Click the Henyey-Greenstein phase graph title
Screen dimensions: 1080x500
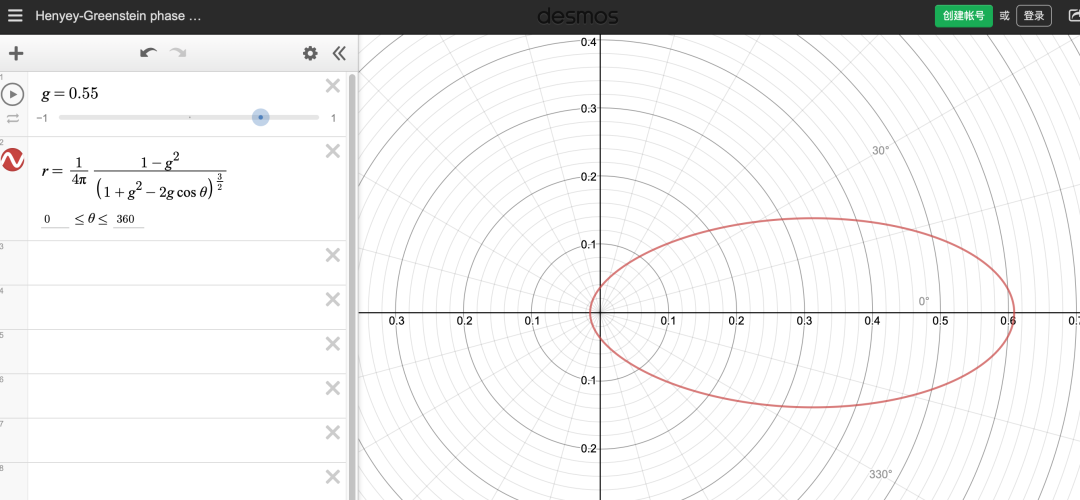(x=118, y=16)
